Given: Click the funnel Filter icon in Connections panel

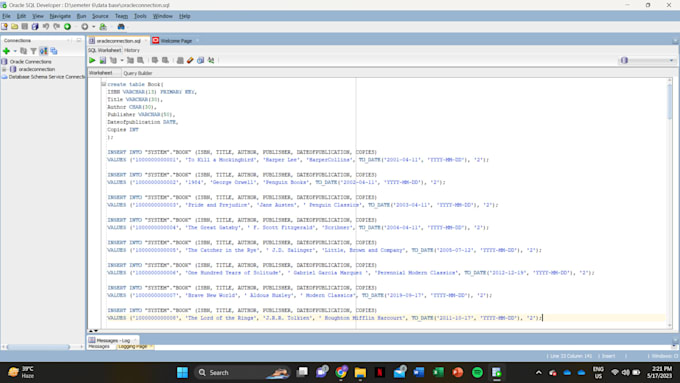Looking at the screenshot, I should coord(33,51).
